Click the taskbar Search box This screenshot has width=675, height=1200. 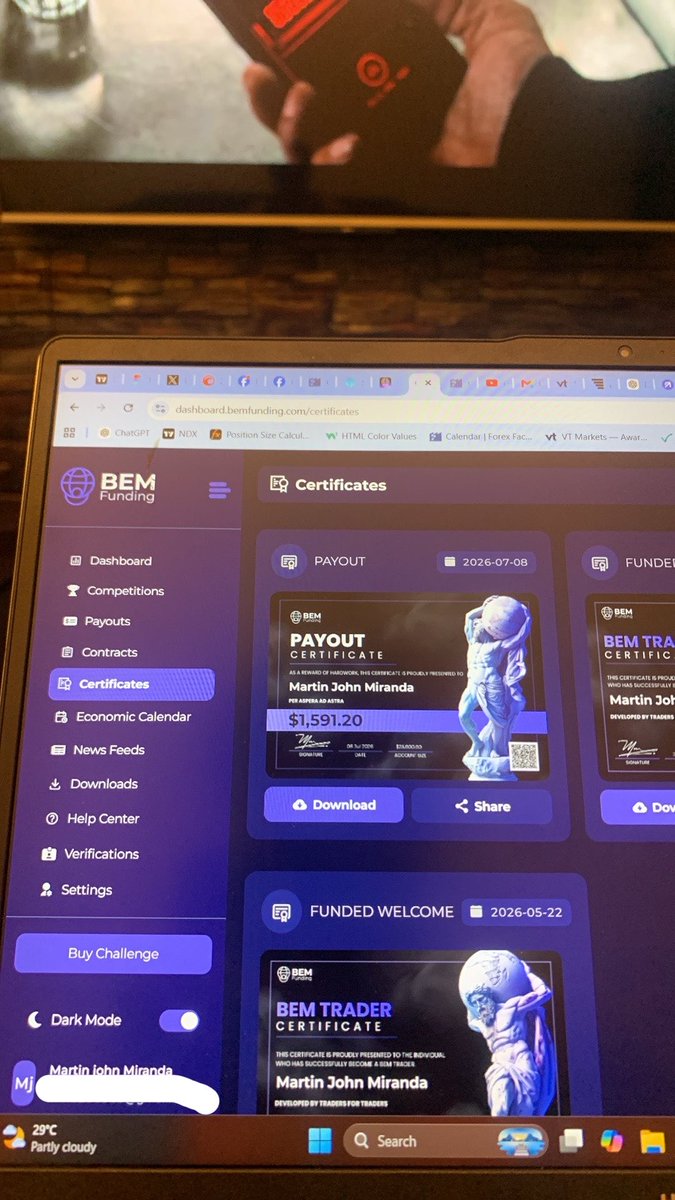pos(446,1141)
